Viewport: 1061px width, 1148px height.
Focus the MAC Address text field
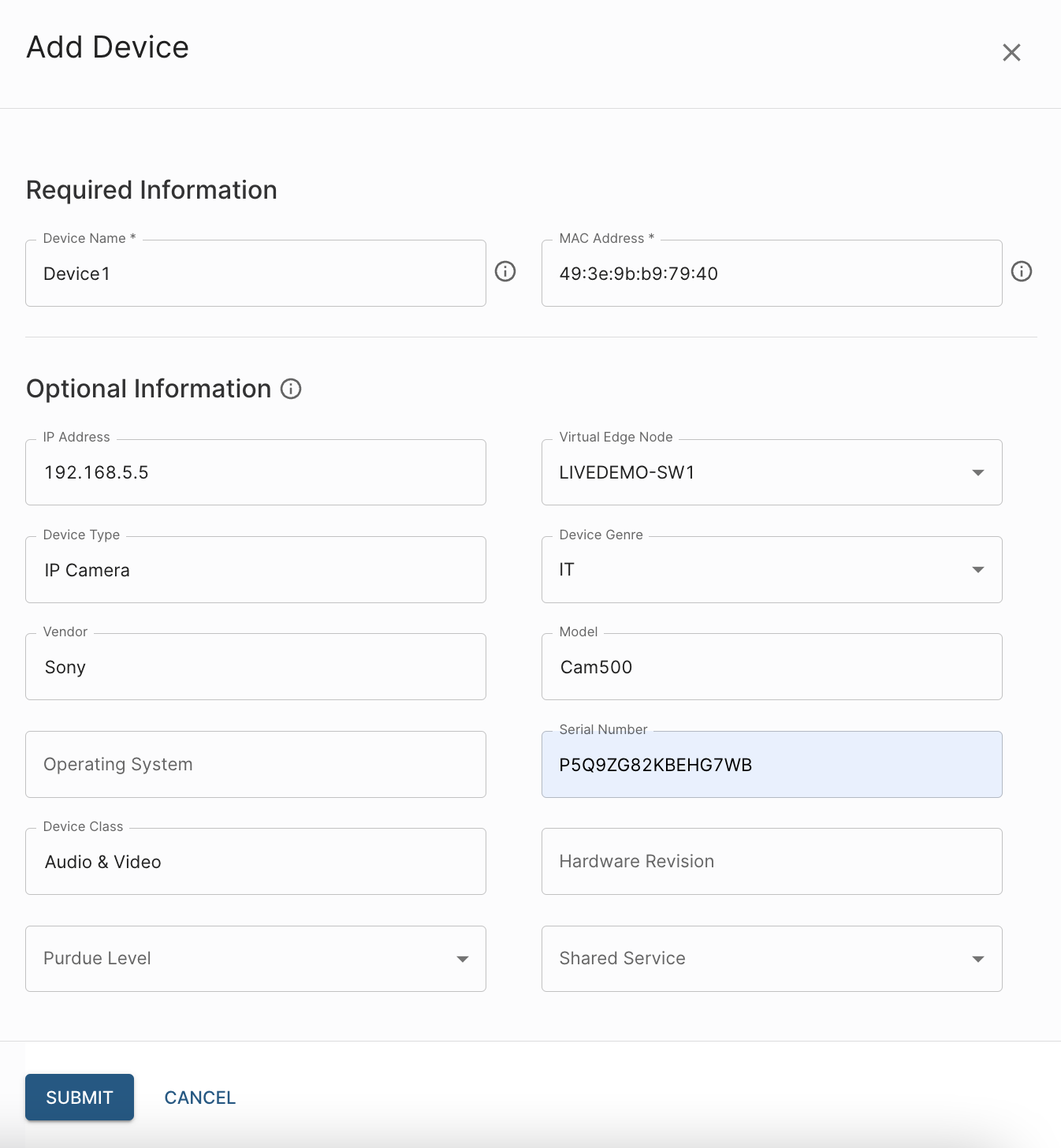[x=771, y=274]
